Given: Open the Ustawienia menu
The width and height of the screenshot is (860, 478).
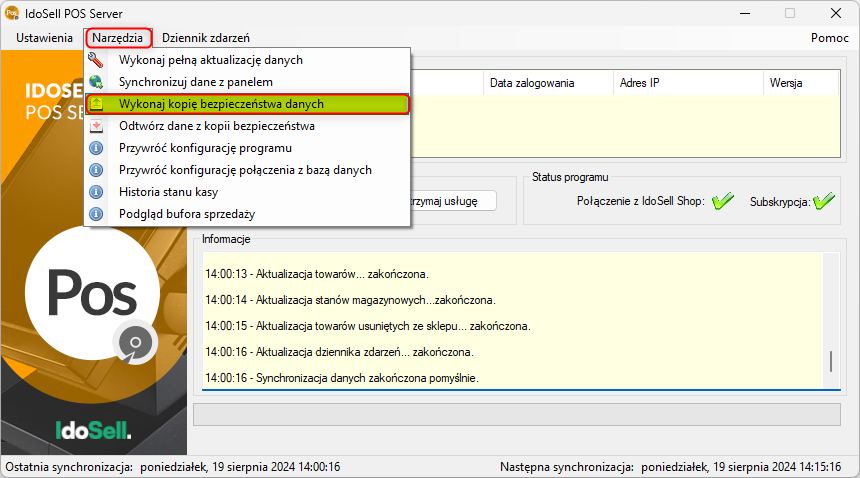Looking at the screenshot, I should pyautogui.click(x=44, y=38).
